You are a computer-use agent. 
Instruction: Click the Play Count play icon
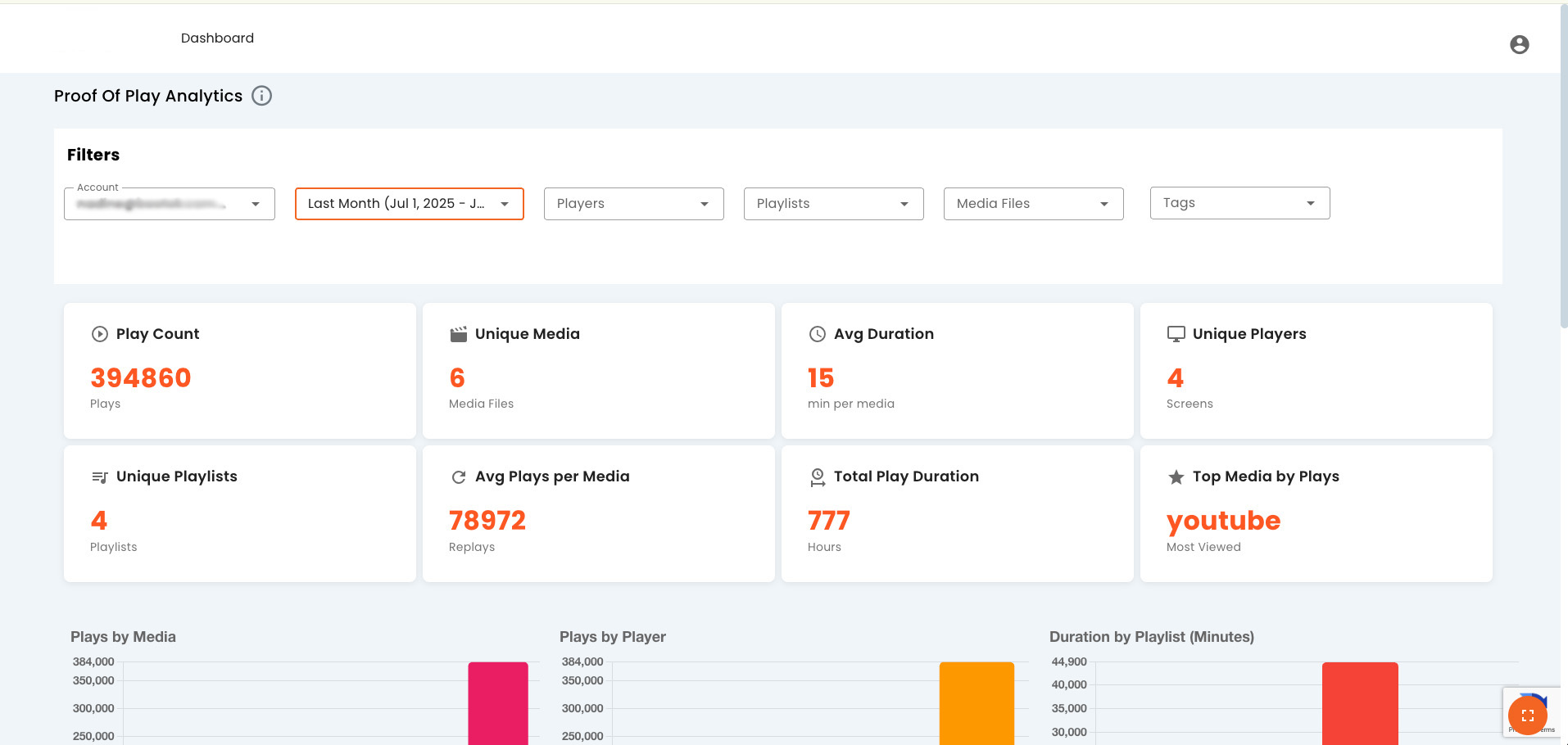[100, 334]
